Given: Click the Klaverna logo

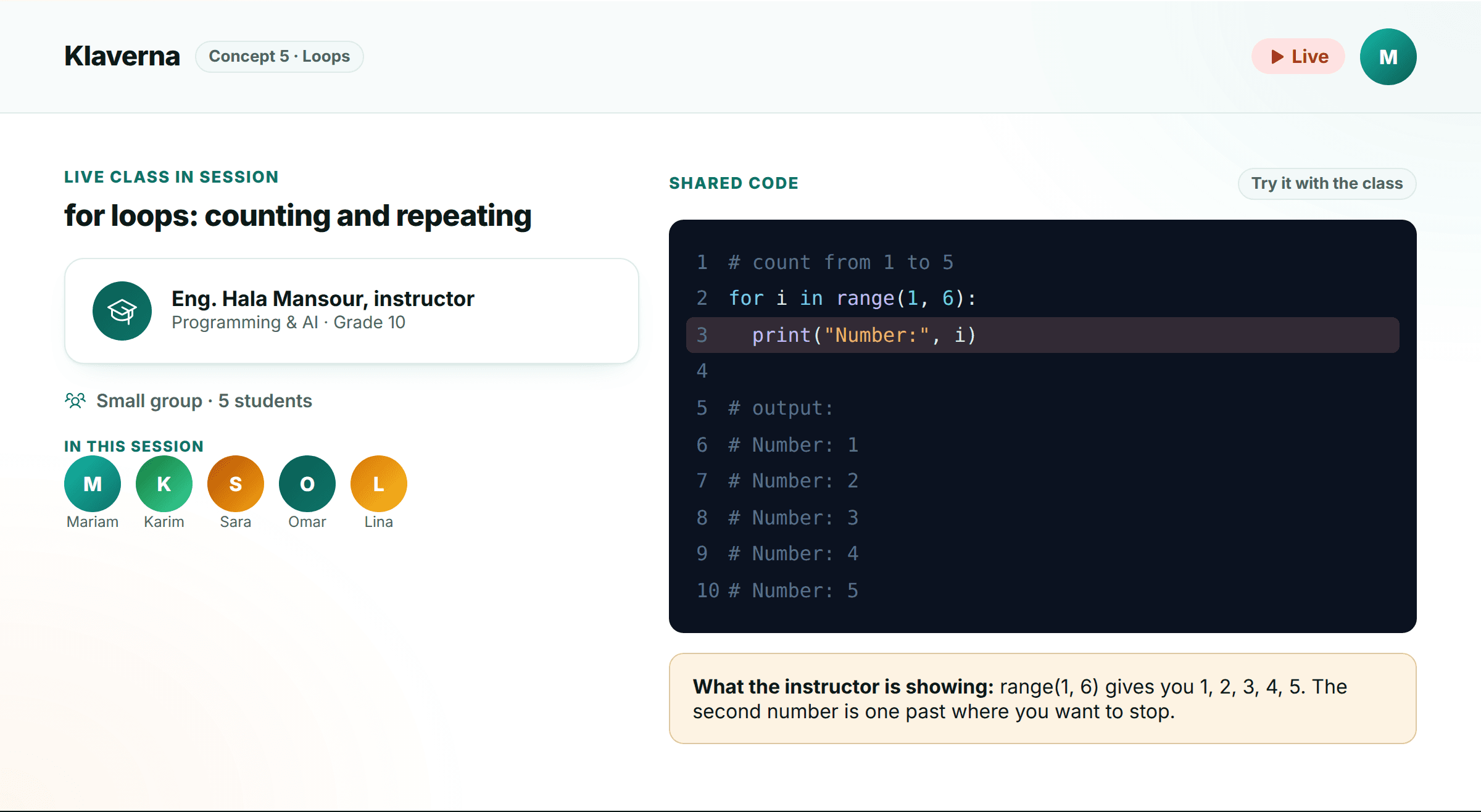Looking at the screenshot, I should pos(122,57).
